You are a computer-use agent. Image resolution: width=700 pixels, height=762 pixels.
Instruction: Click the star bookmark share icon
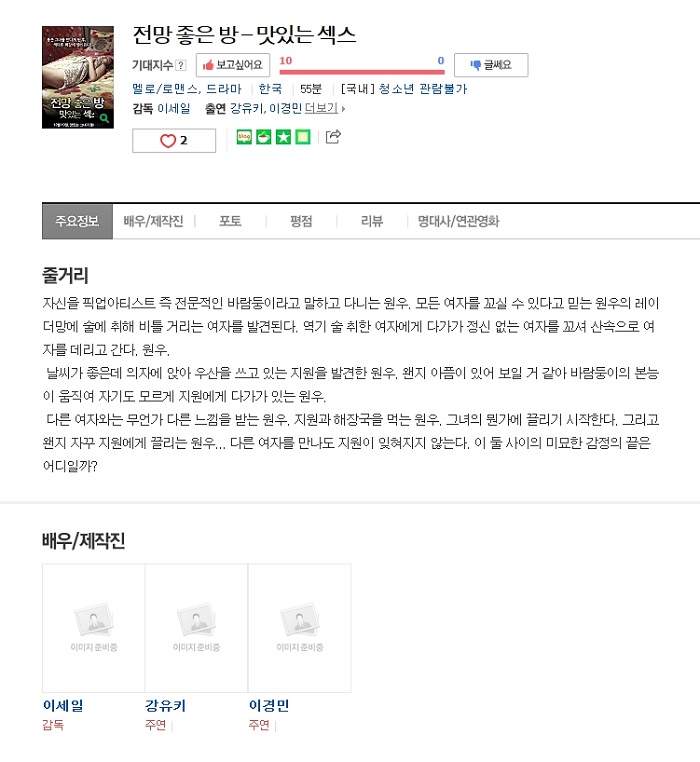click(283, 137)
